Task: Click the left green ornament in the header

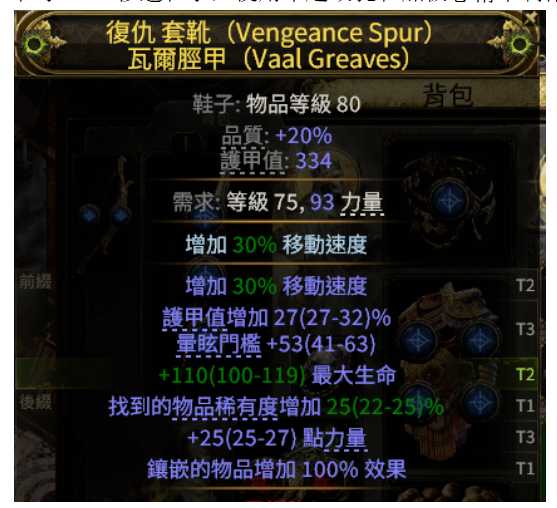Action: pos(35,45)
